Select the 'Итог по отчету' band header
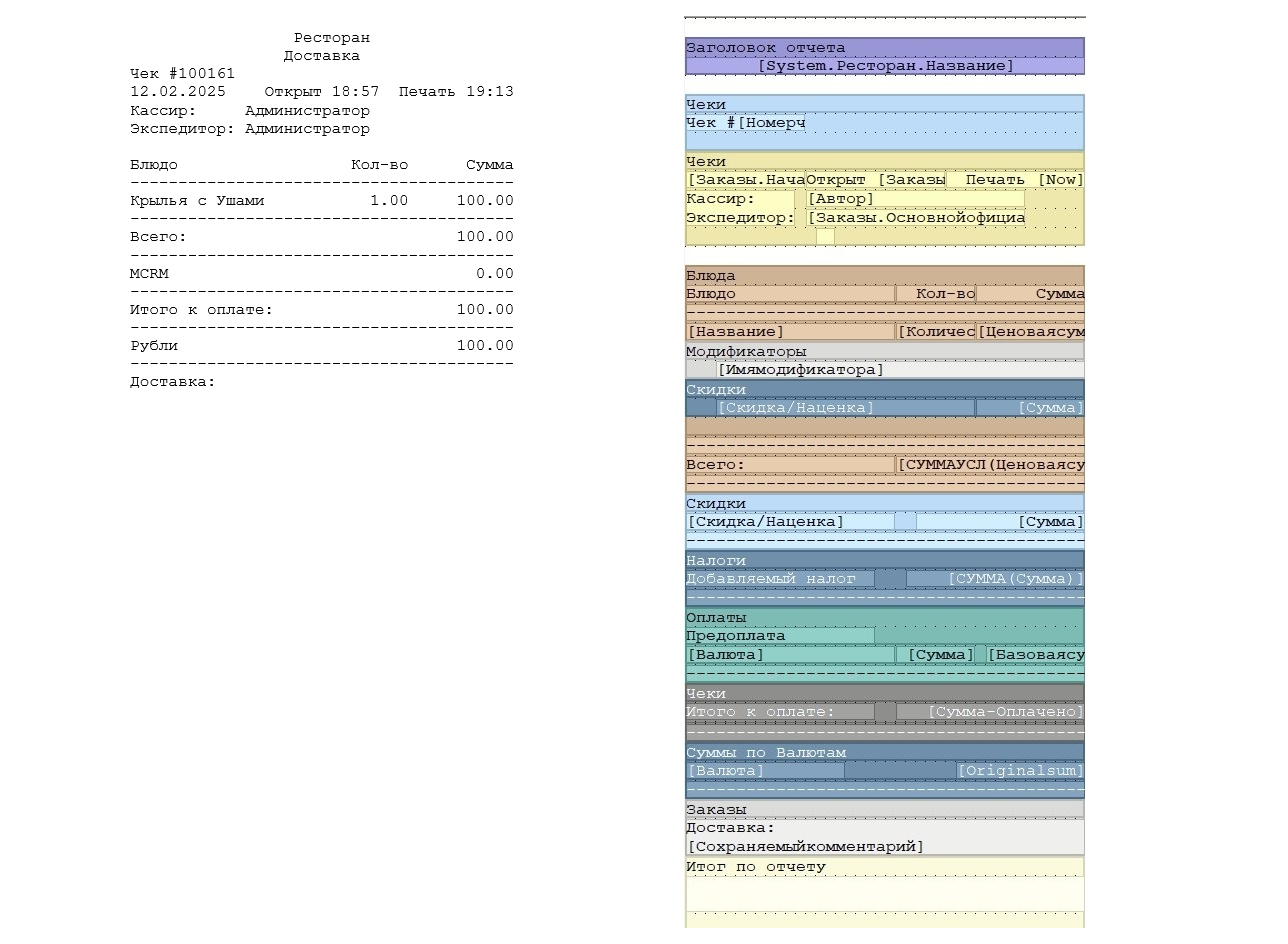1288x944 pixels. [885, 867]
